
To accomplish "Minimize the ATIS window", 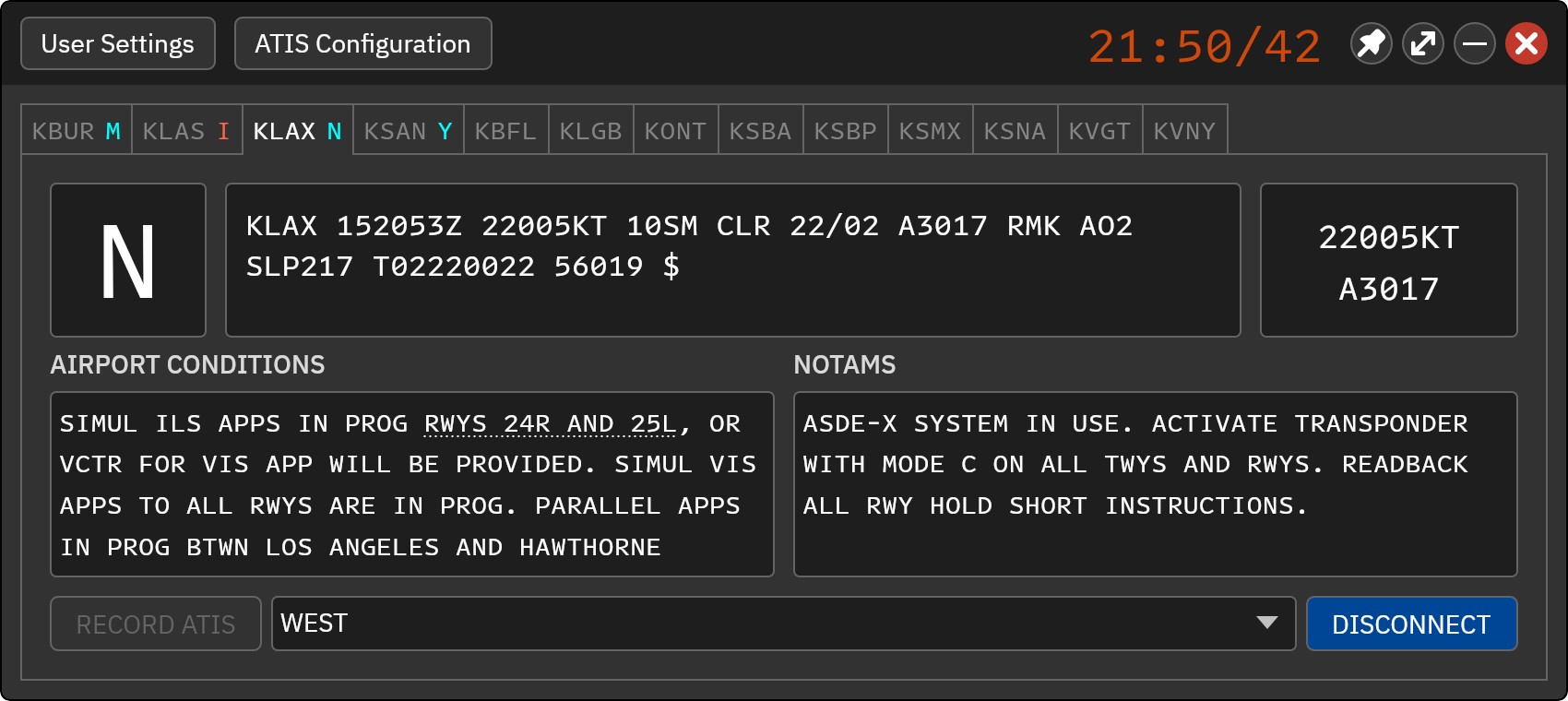I will click(x=1475, y=43).
